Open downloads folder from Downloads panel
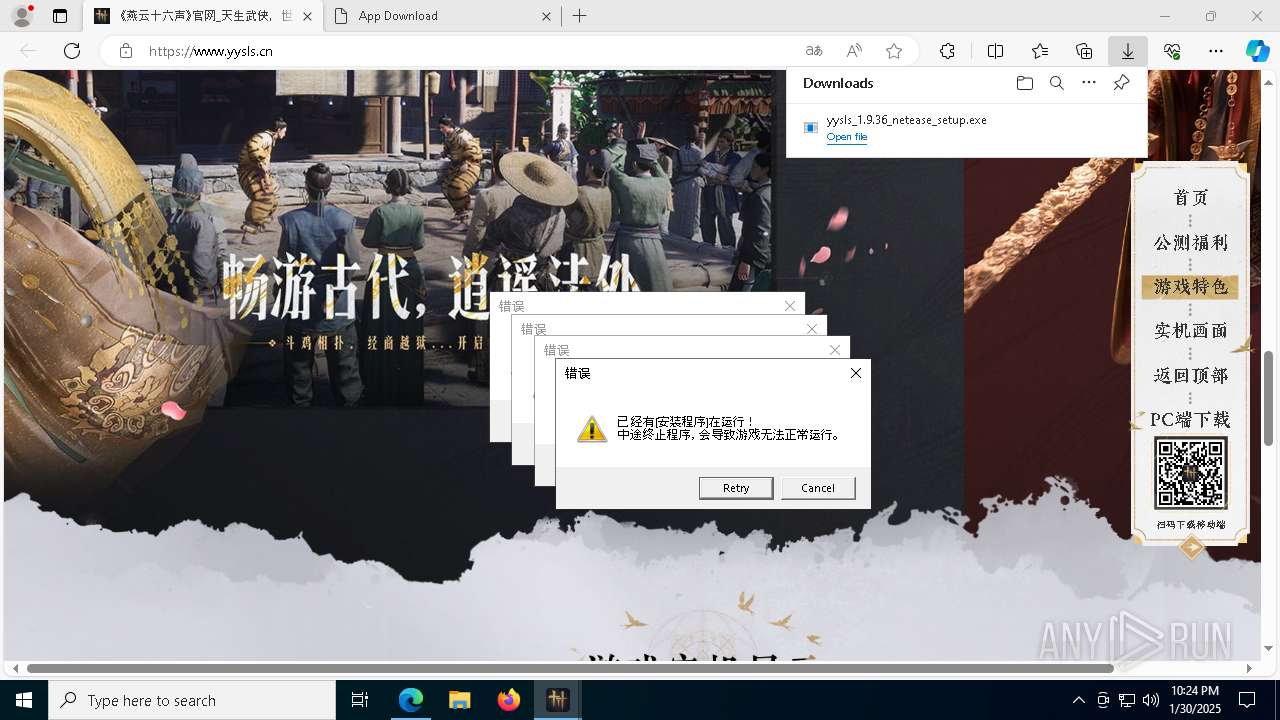 pyautogui.click(x=1024, y=83)
